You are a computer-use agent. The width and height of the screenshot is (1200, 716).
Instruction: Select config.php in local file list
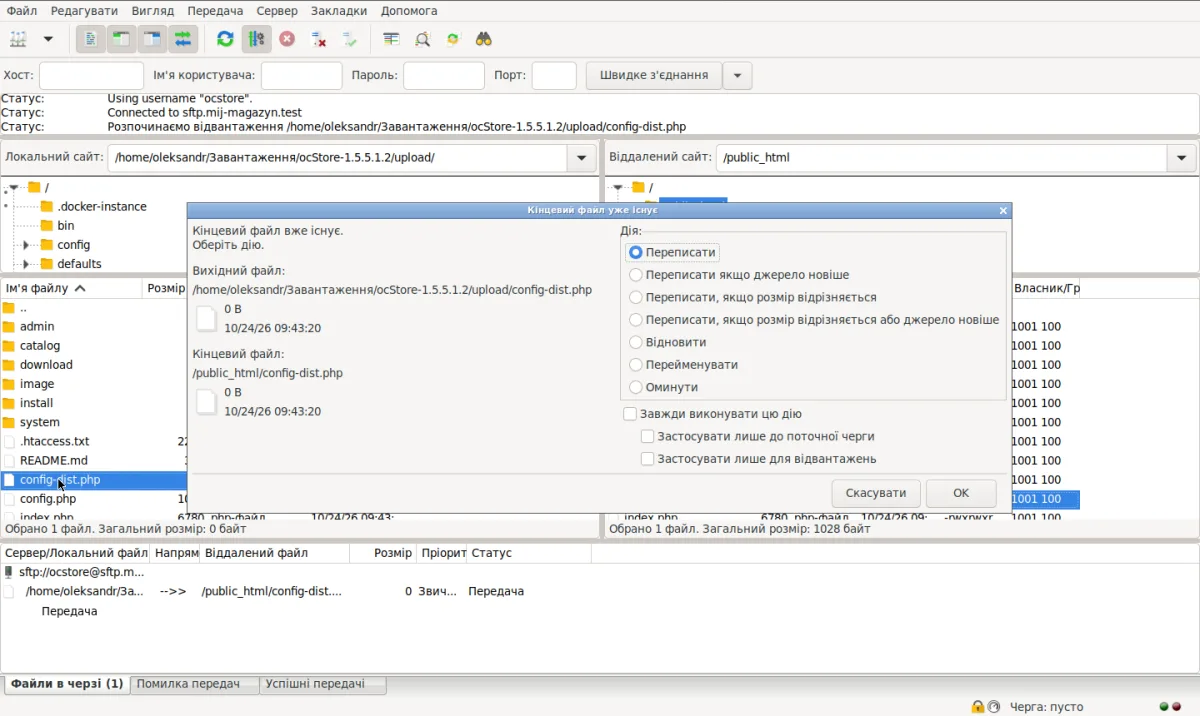pyautogui.click(x=48, y=499)
